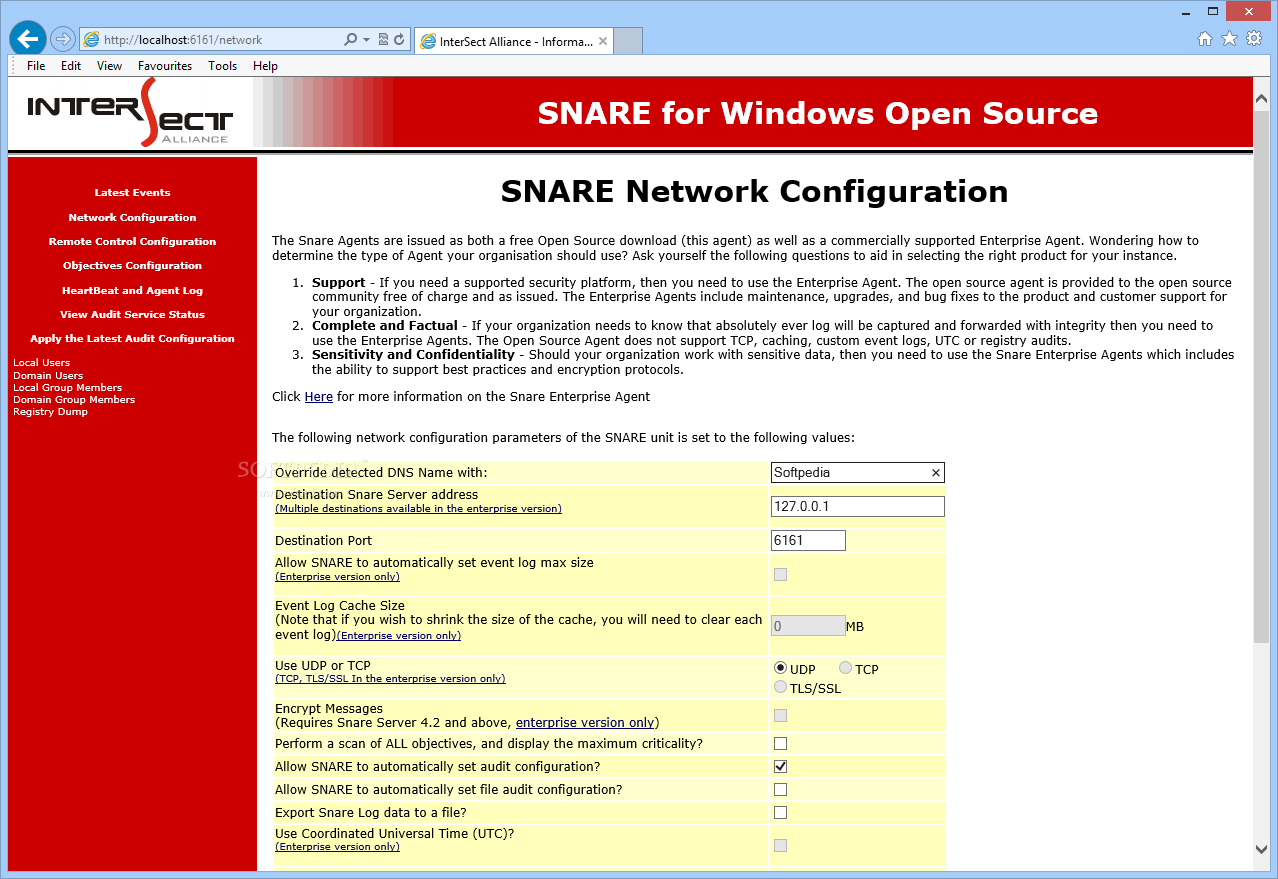Click 'Multiple destinations available in enterprise version' link
Viewport: 1278px width, 879px height.
tap(418, 509)
